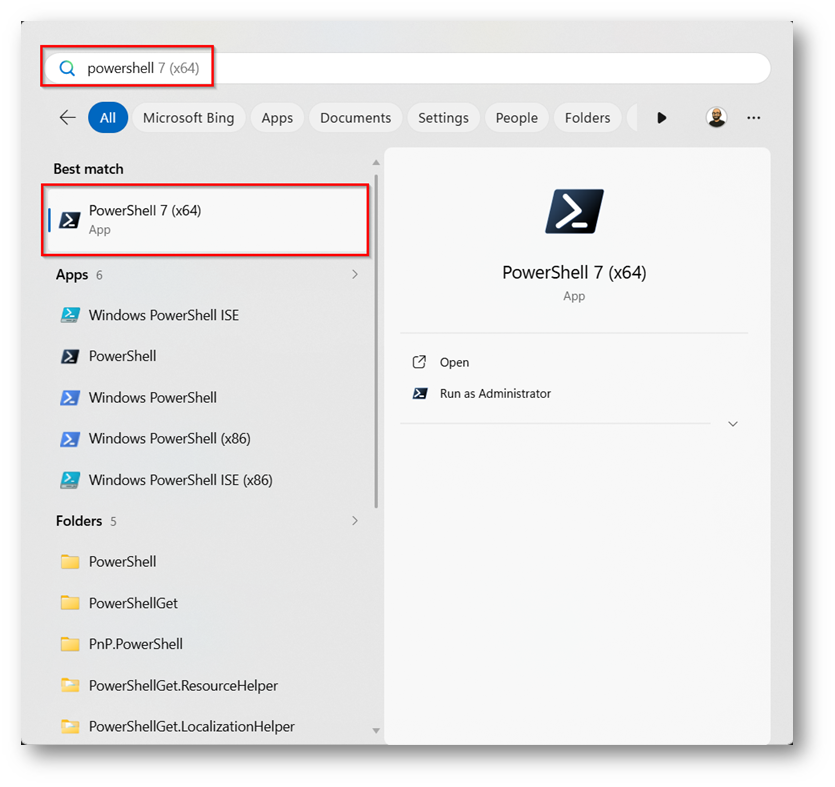Screen dimensions: 835x787
Task: Choose Run as Administrator
Action: pyautogui.click(x=495, y=394)
